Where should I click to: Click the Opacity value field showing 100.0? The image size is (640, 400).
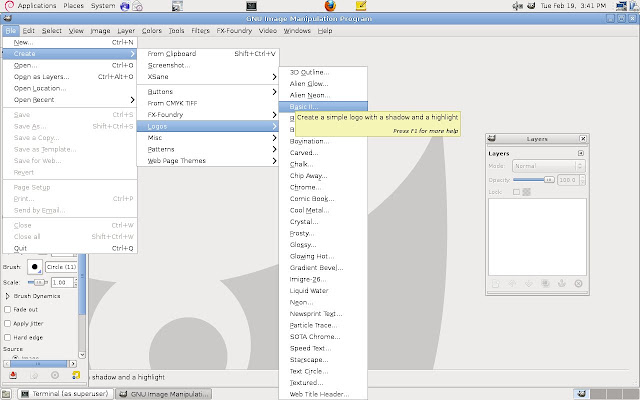(x=567, y=180)
